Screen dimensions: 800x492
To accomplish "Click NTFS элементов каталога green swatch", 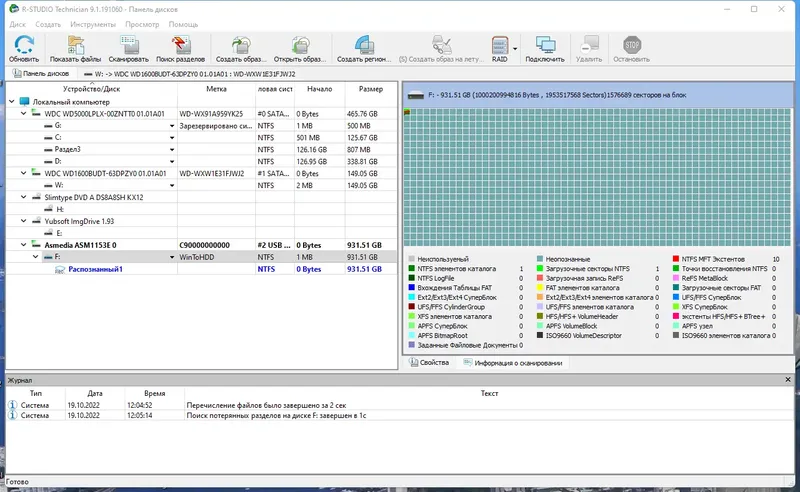I will (411, 268).
